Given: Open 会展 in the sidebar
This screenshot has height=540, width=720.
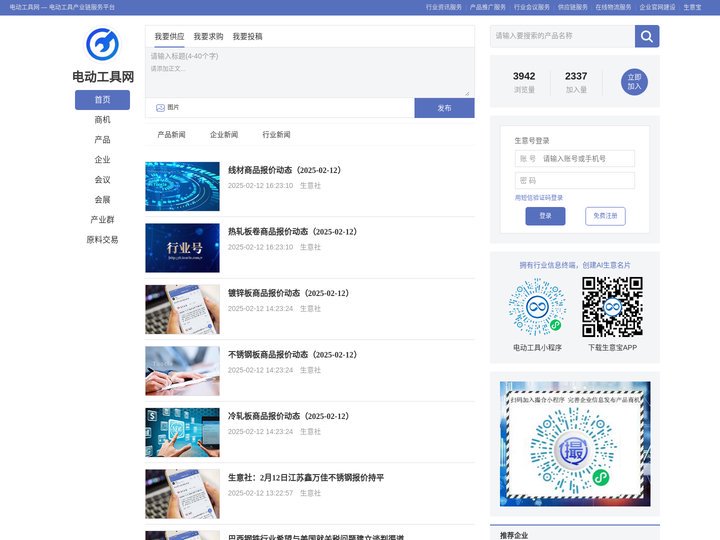Looking at the screenshot, I should pyautogui.click(x=102, y=200).
